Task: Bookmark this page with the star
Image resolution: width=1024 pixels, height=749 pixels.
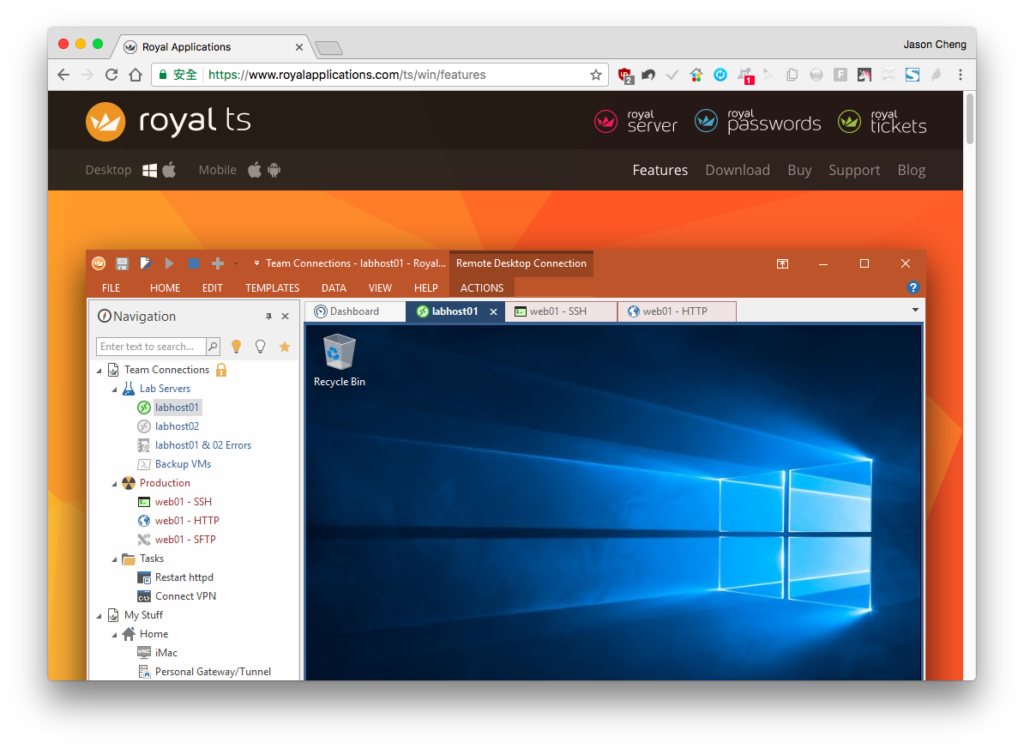Action: pyautogui.click(x=596, y=75)
